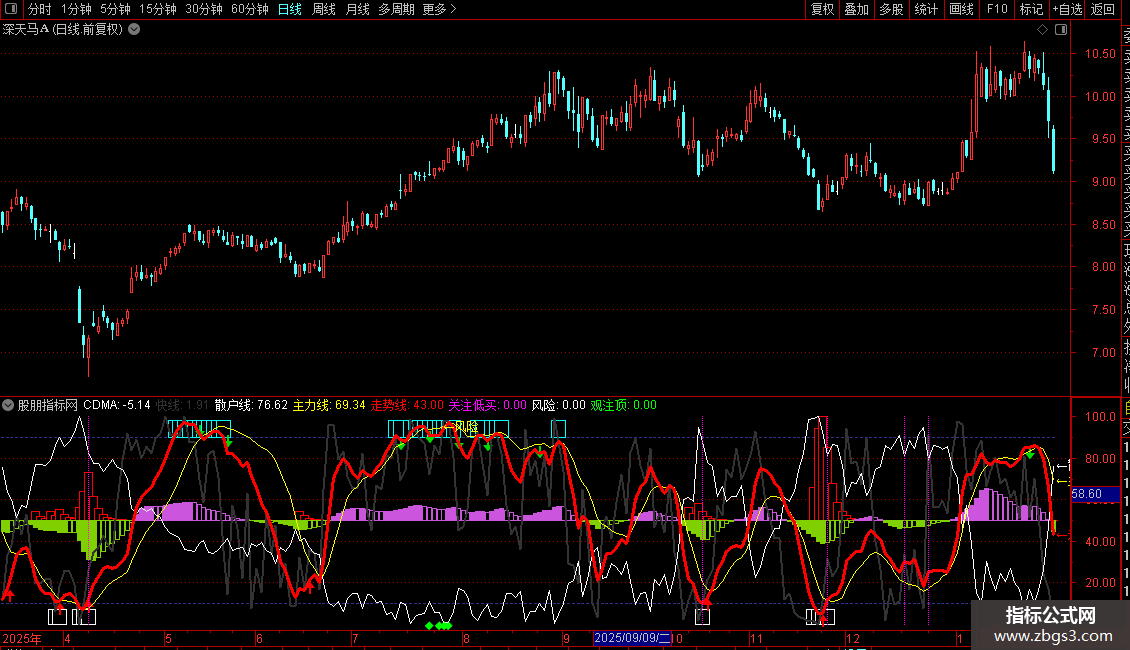Open F10 company information
This screenshot has height=650, width=1130.
997,9
